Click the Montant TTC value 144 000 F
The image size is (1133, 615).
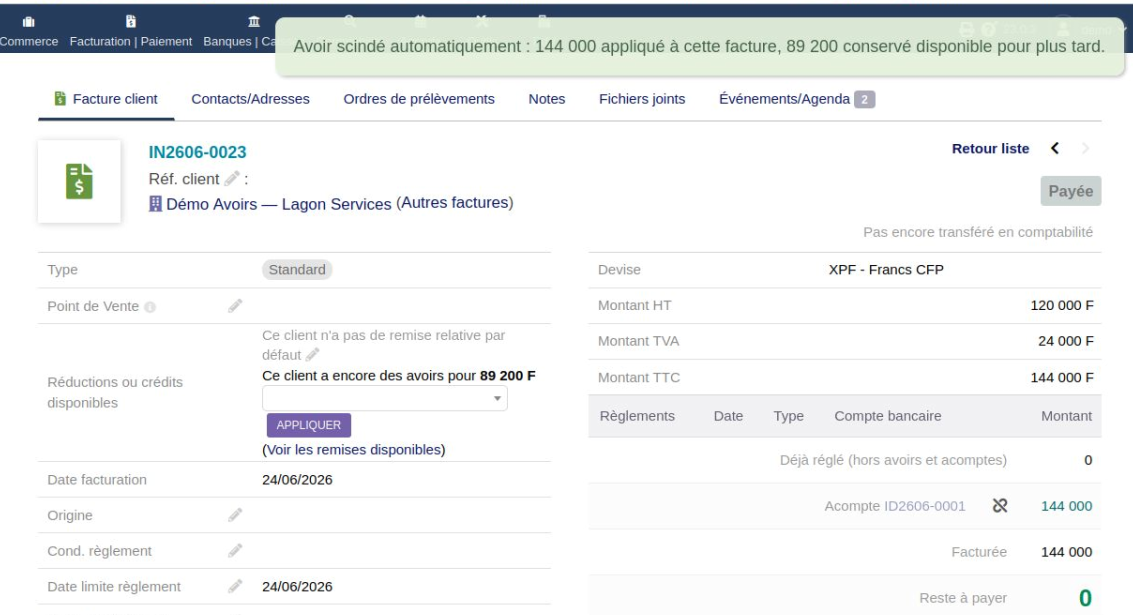pos(1061,377)
